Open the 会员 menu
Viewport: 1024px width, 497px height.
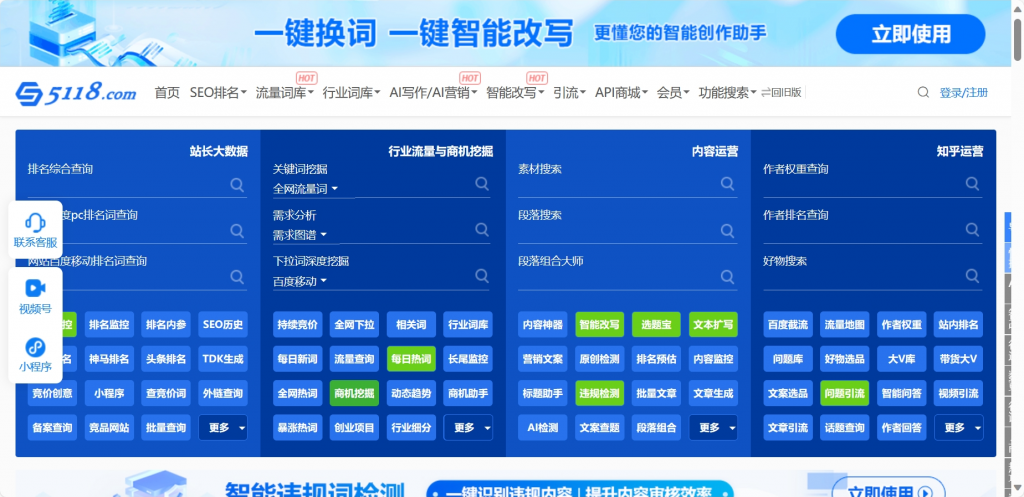[x=672, y=93]
